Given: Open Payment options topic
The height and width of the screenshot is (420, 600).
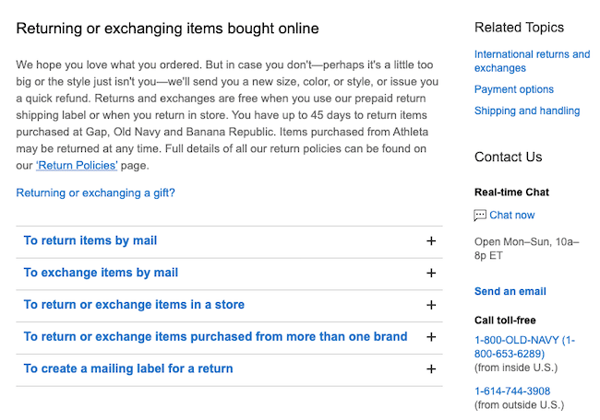Looking at the screenshot, I should click(513, 90).
